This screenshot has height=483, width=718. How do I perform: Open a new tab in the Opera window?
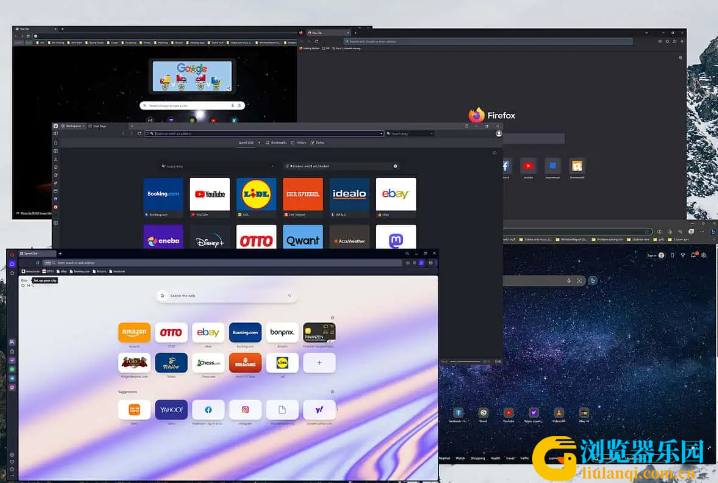point(60,253)
